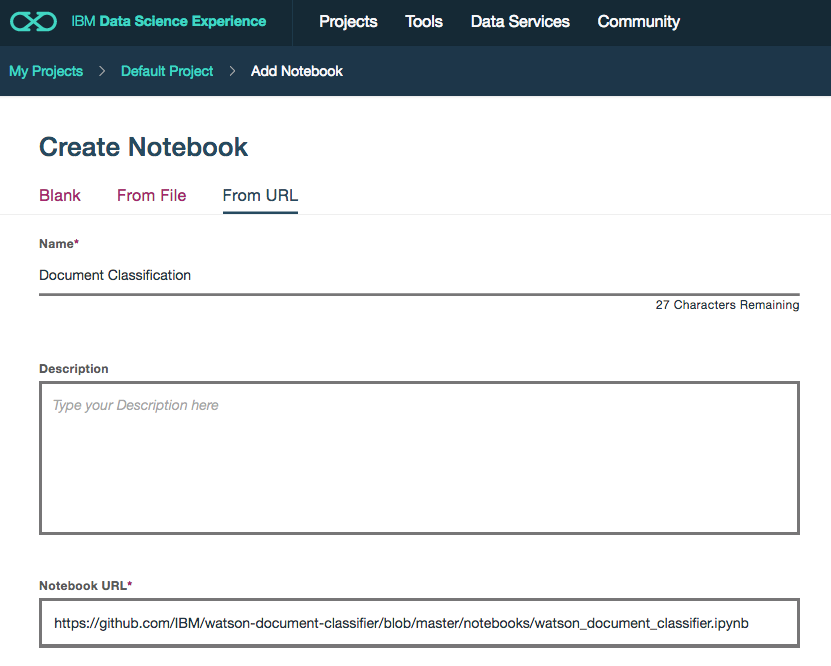Select the From URL tab

260,196
